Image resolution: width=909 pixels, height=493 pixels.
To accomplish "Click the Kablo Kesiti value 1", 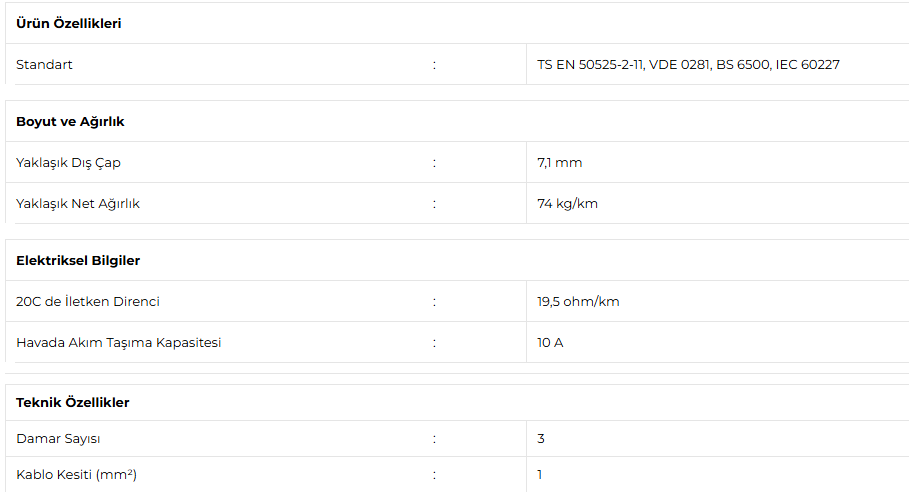I will pos(540,475).
